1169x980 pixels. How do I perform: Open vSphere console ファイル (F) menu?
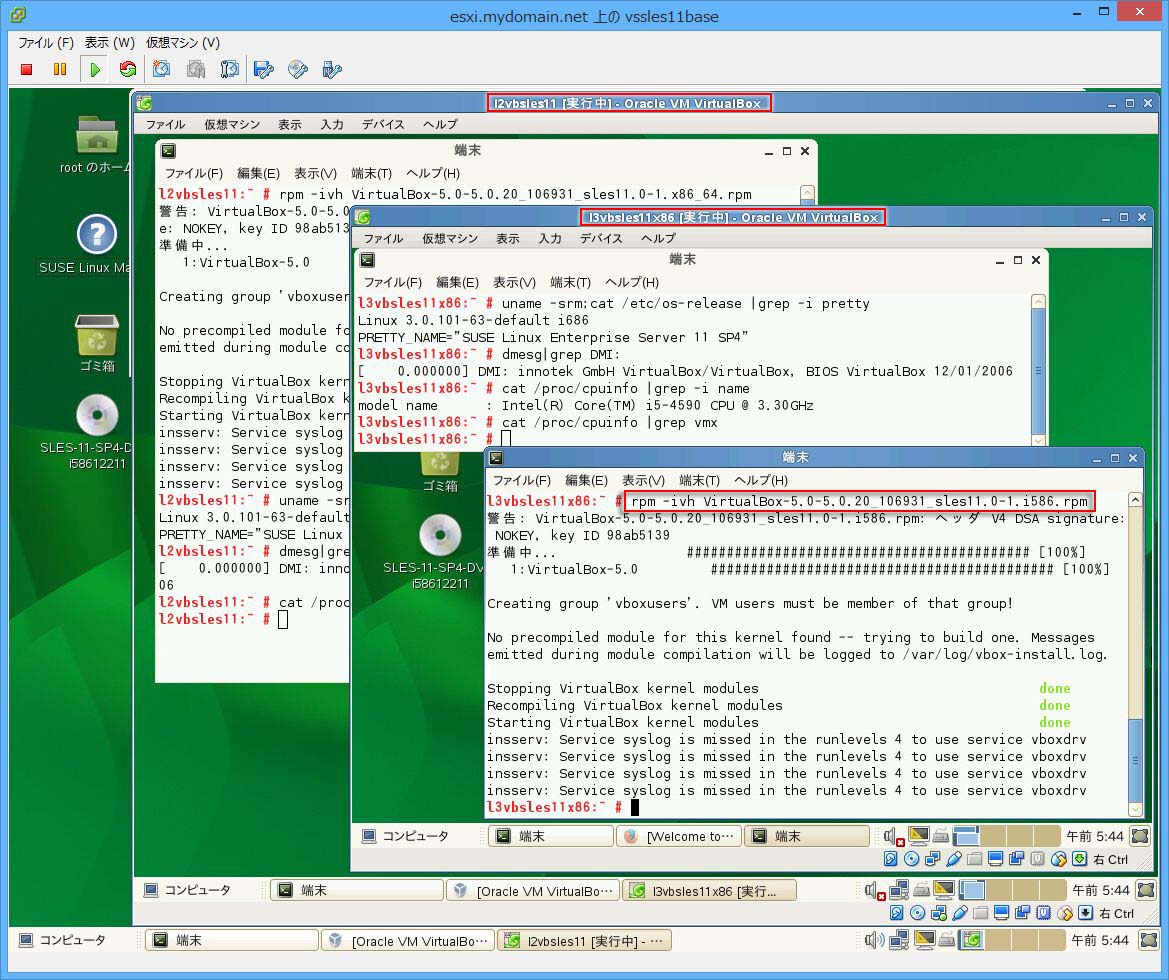tap(45, 43)
